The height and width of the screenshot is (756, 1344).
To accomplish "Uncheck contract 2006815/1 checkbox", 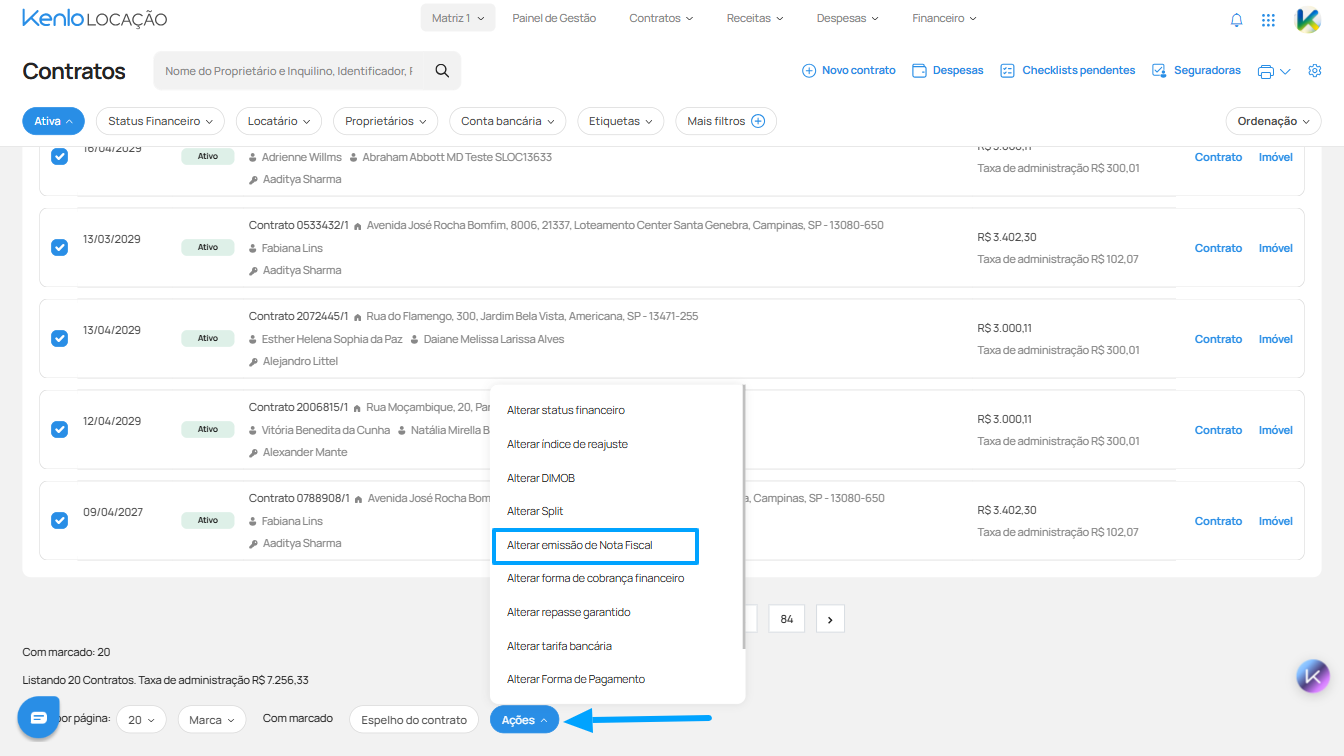I will click(59, 429).
